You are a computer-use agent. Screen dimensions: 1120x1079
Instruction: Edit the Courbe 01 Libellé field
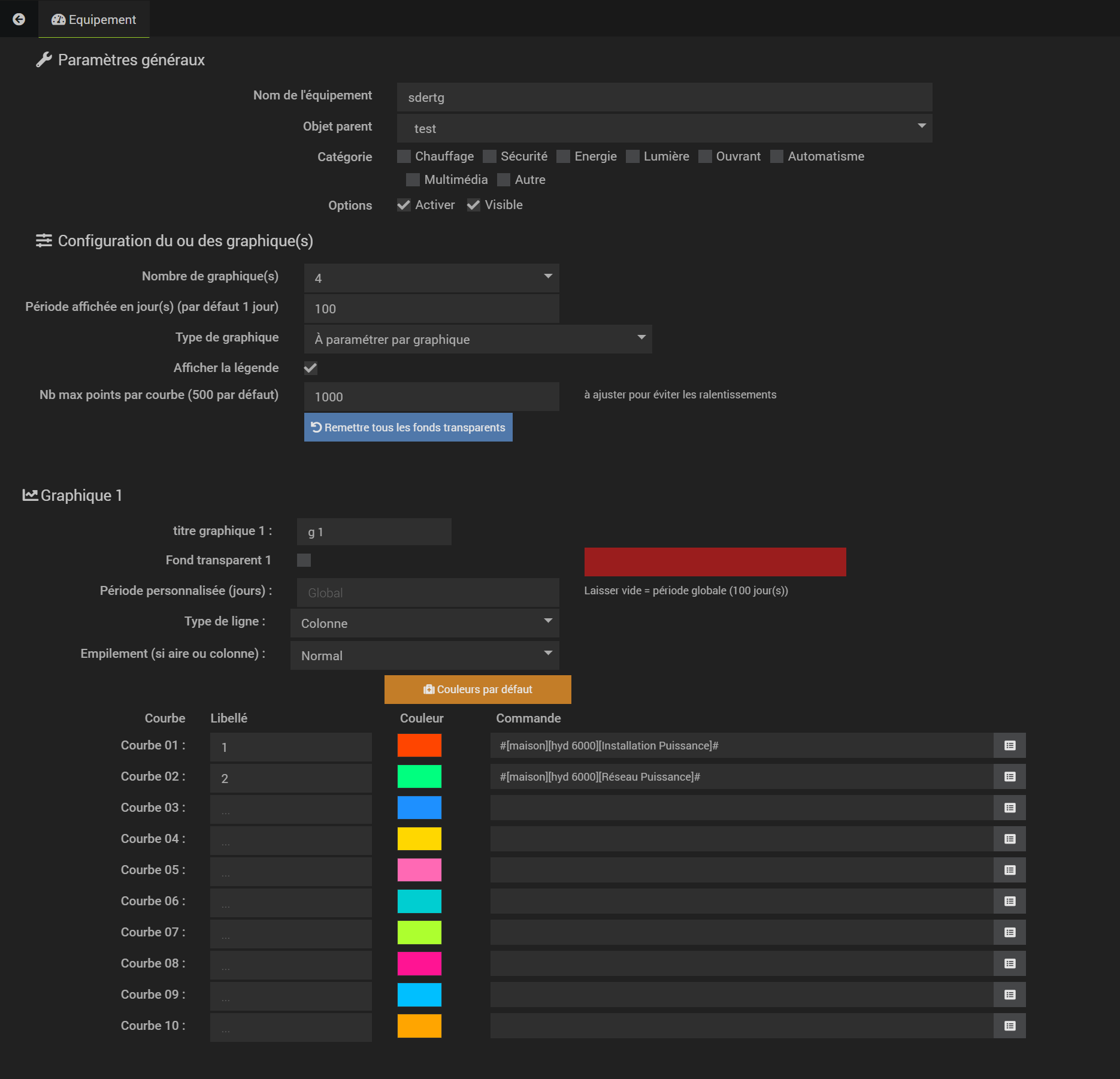point(291,747)
